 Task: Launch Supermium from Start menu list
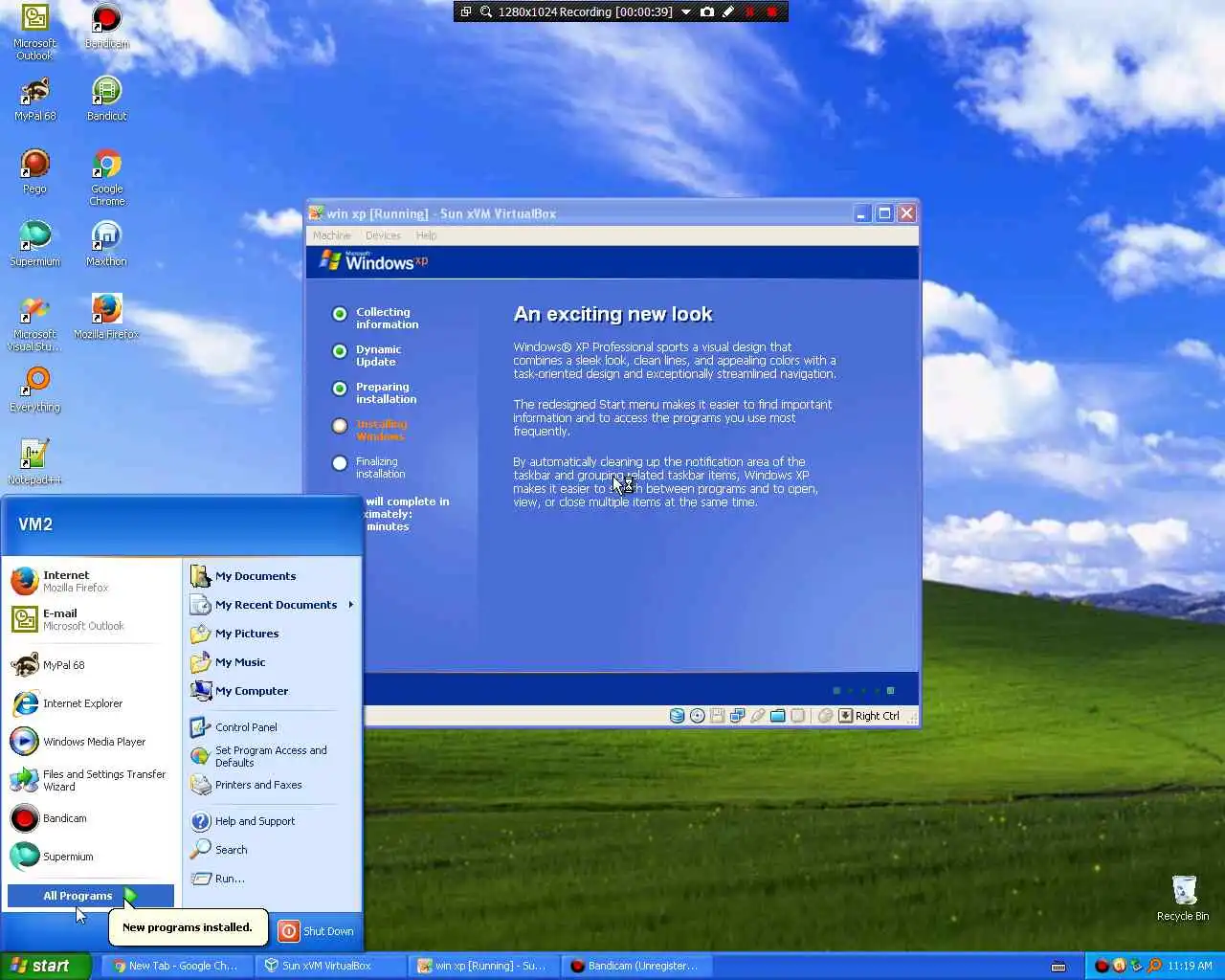pyautogui.click(x=92, y=857)
